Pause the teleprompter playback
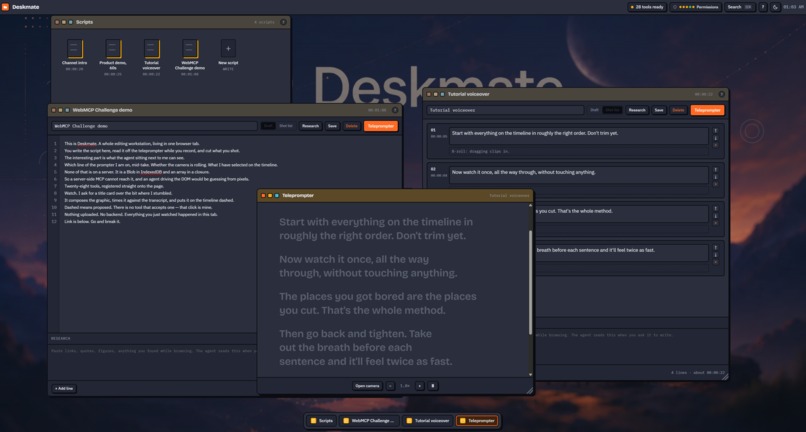This screenshot has height=432, width=806. (433, 386)
